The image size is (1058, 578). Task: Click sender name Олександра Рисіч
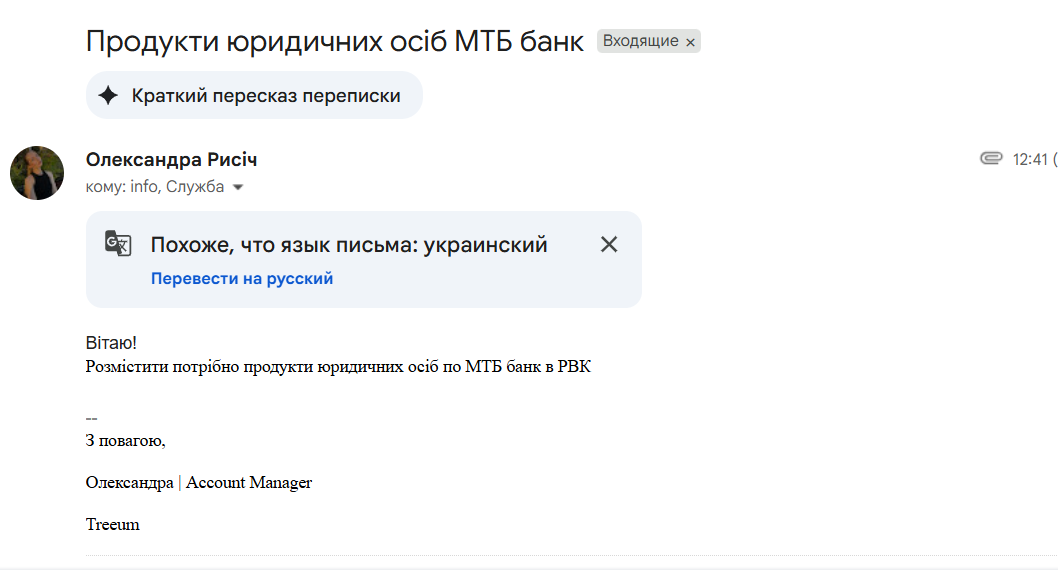[172, 159]
